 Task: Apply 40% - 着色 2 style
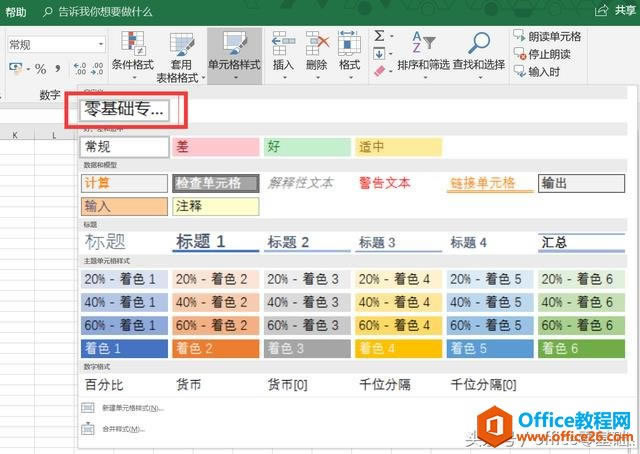click(x=216, y=302)
